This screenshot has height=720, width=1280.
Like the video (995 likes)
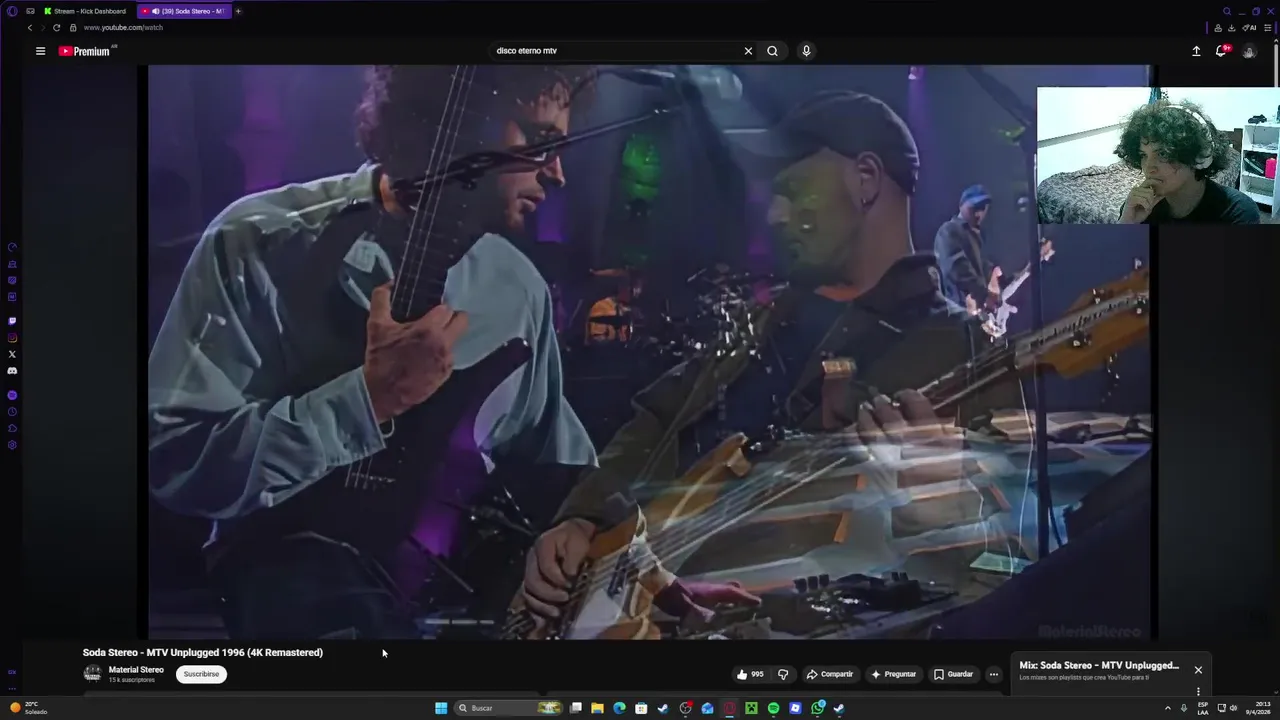[x=750, y=674]
